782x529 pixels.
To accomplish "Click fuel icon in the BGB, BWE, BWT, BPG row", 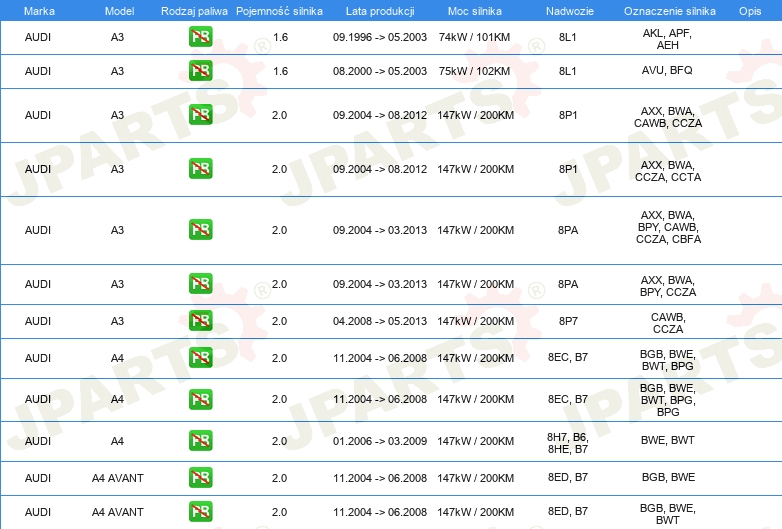I will pyautogui.click(x=200, y=357).
